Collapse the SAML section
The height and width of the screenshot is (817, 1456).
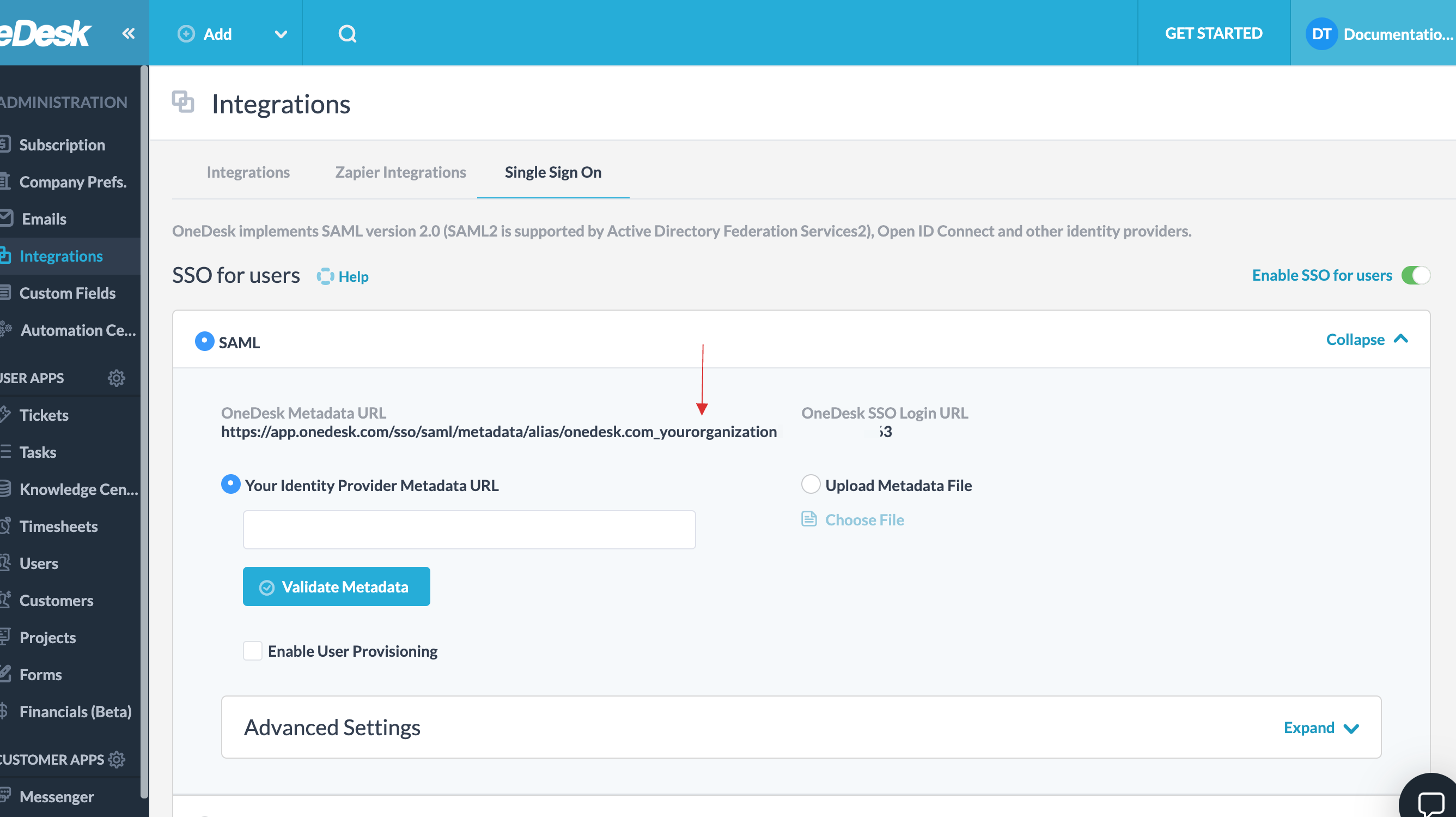1367,339
